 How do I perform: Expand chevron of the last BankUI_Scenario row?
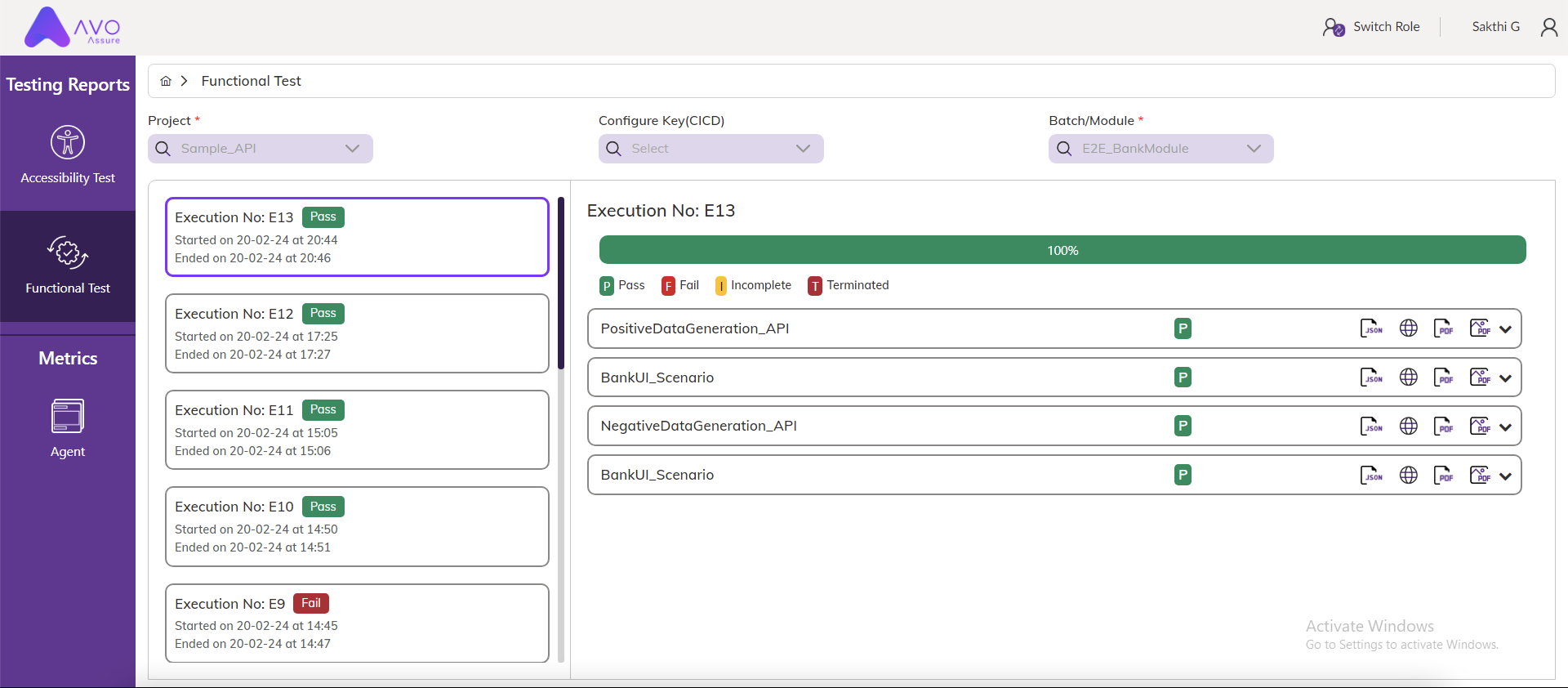click(1506, 476)
